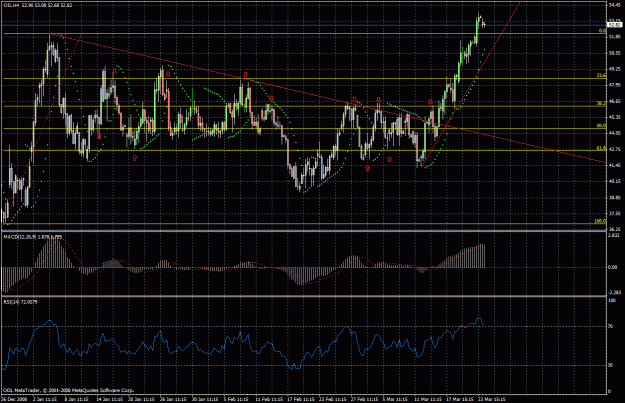Image resolution: width=625 pixels, height=403 pixels.
Task: Click the 100 level on RSI scale
Action: coord(612,301)
